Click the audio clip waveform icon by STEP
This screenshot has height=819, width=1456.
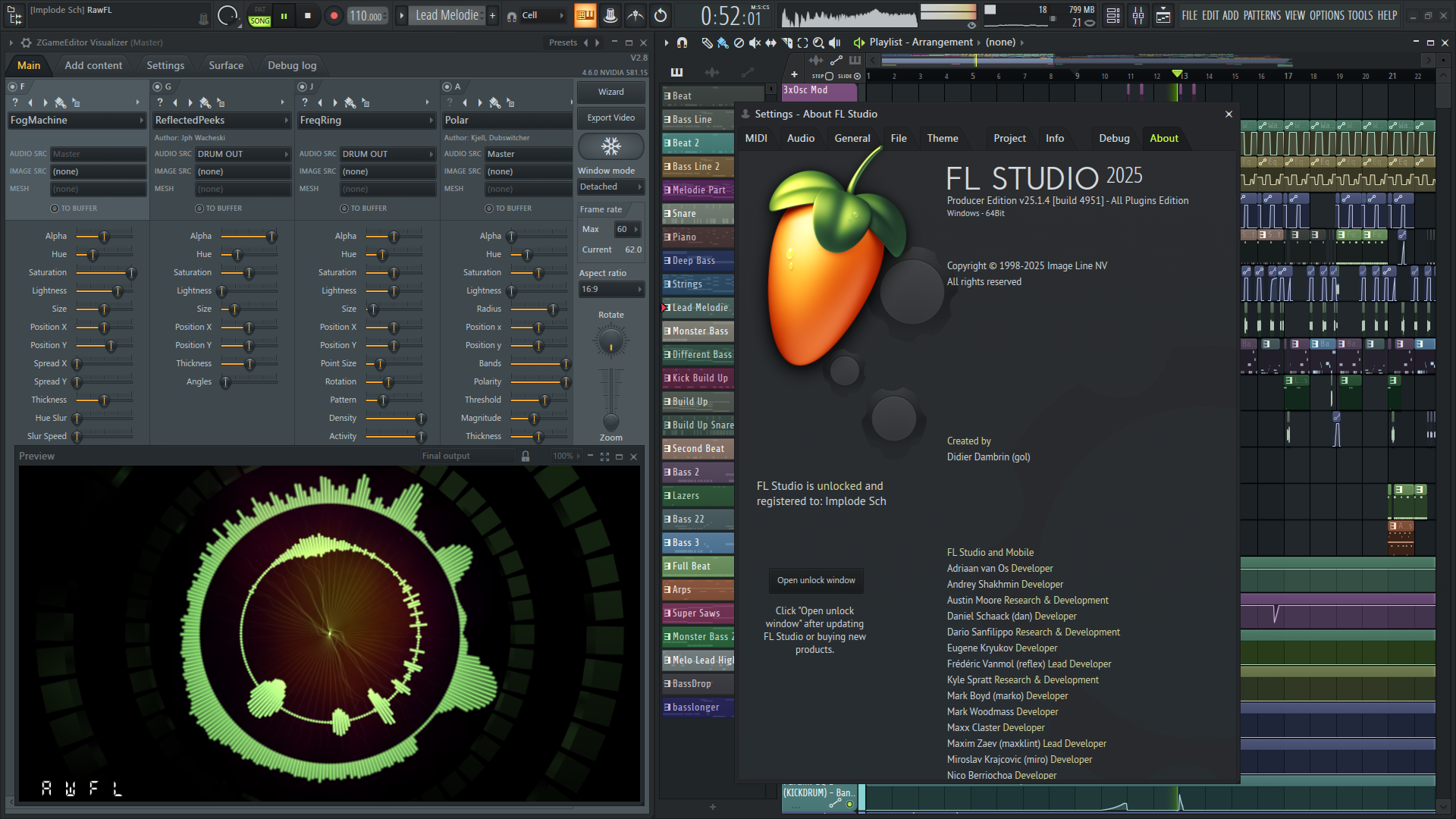[x=816, y=60]
